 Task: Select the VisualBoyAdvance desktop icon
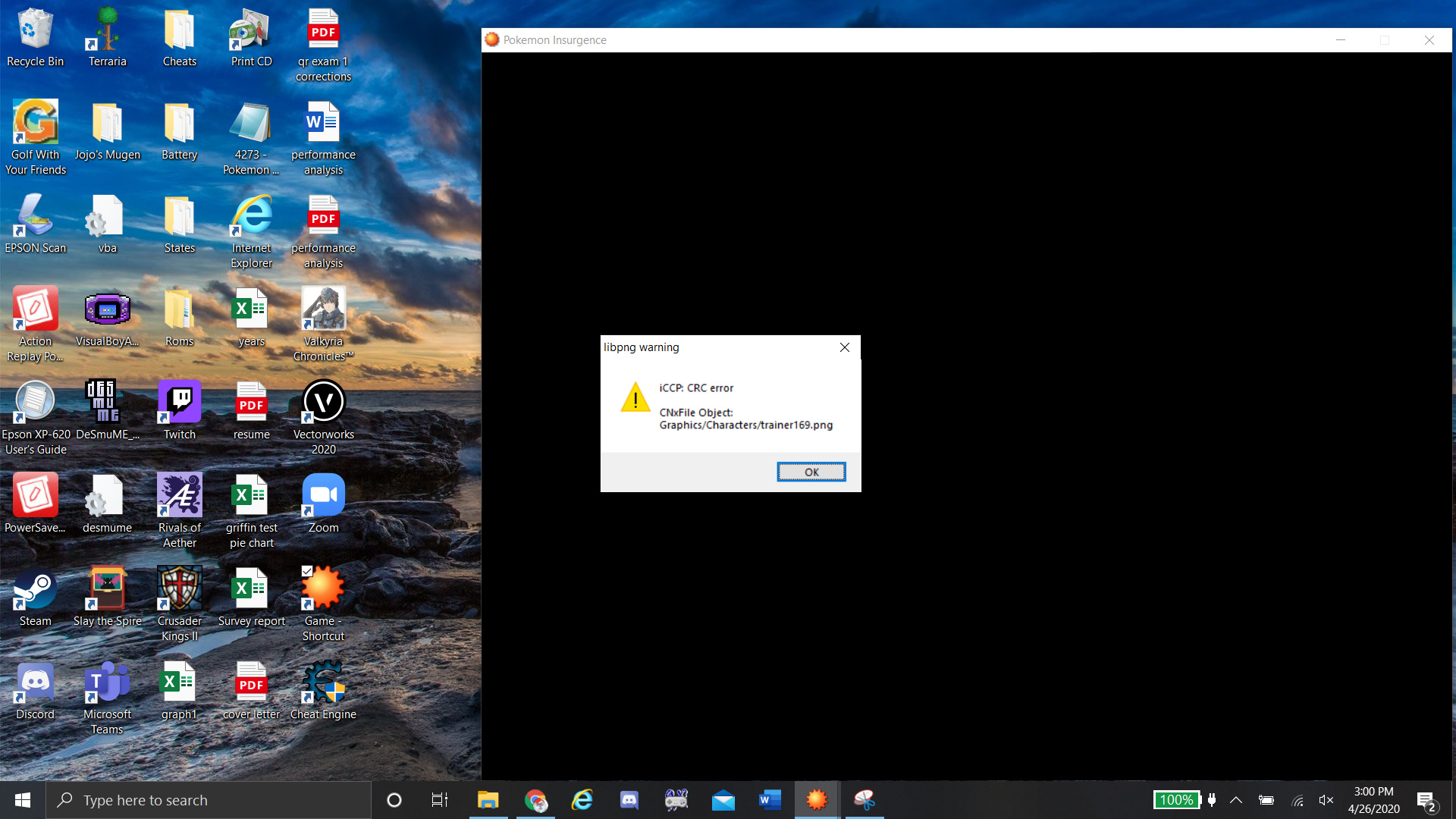click(107, 318)
